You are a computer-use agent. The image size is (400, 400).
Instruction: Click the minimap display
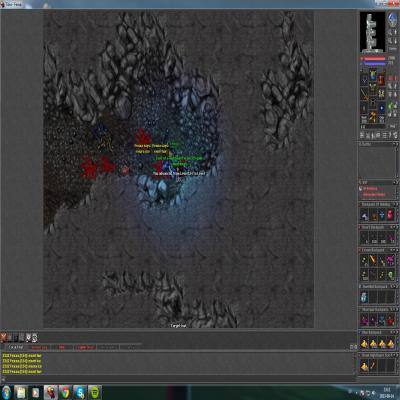point(373,32)
